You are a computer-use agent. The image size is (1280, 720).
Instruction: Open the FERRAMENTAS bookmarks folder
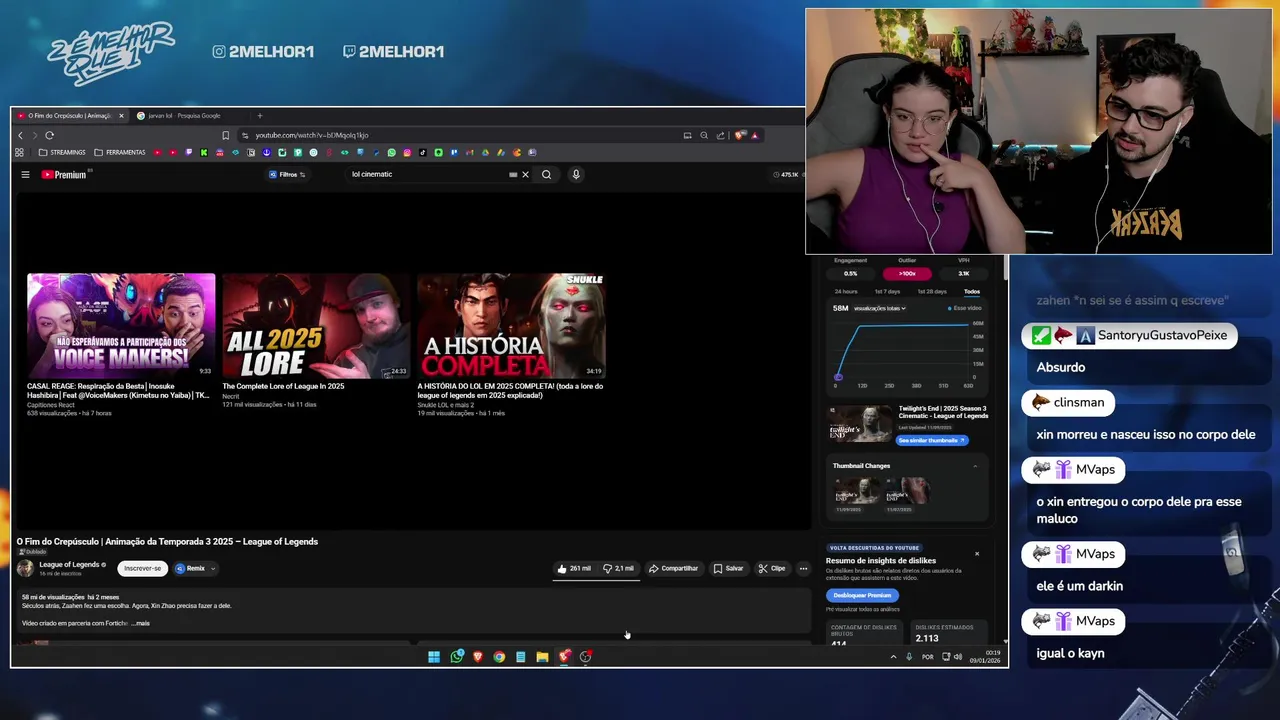120,152
